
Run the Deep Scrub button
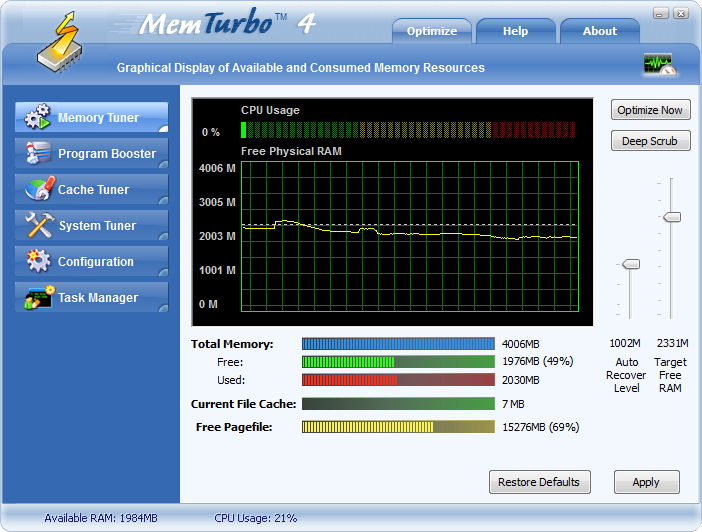(x=650, y=141)
